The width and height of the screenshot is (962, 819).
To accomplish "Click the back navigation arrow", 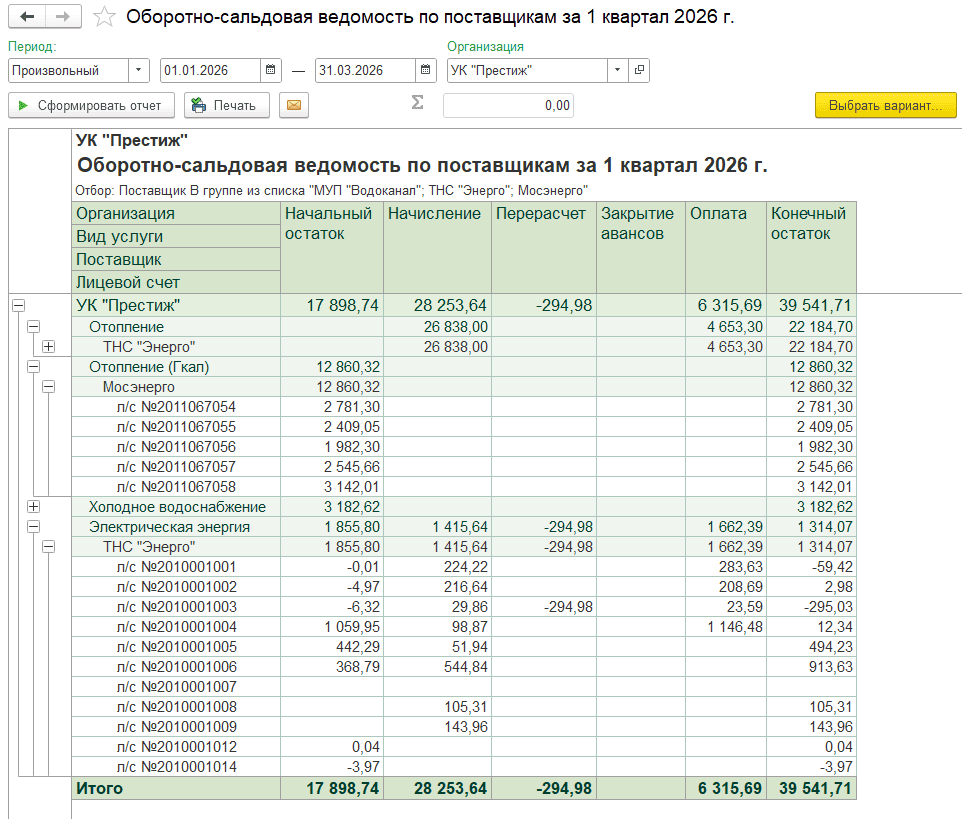I will click(x=27, y=17).
